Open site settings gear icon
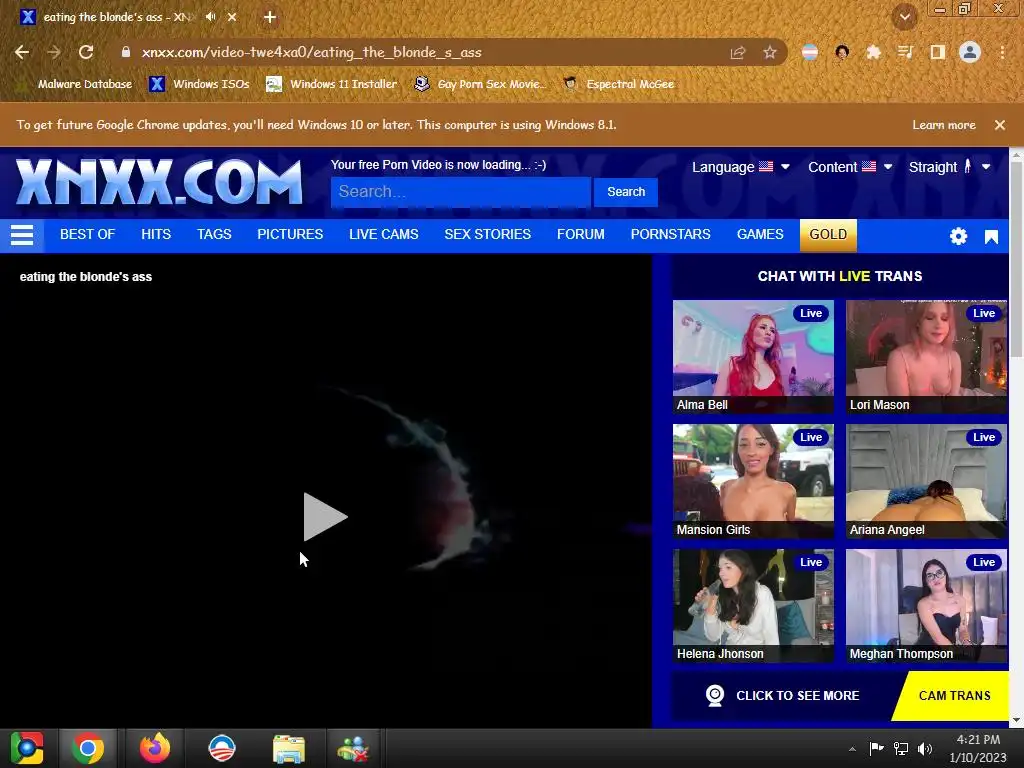 tap(958, 236)
